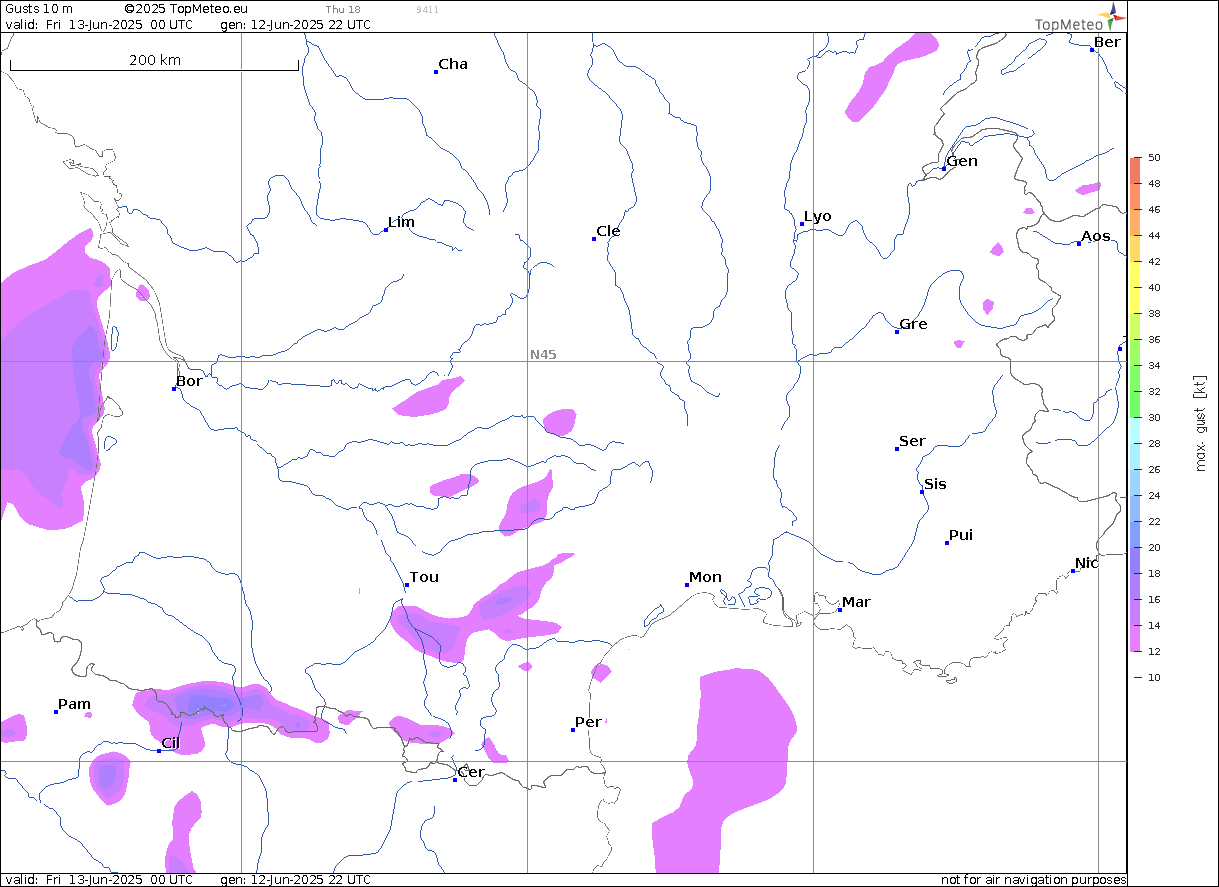1219x887 pixels.
Task: Select the Ser city label
Action: (912, 441)
